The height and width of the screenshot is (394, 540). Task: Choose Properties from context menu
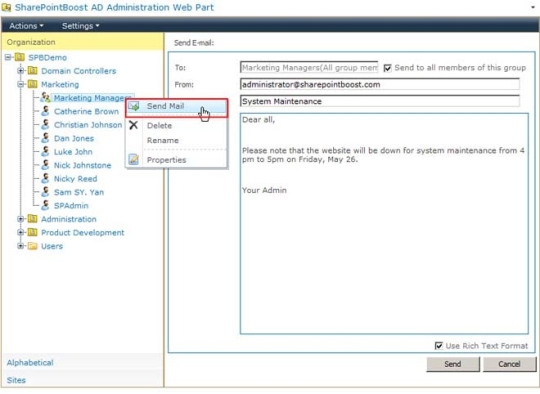point(176,160)
